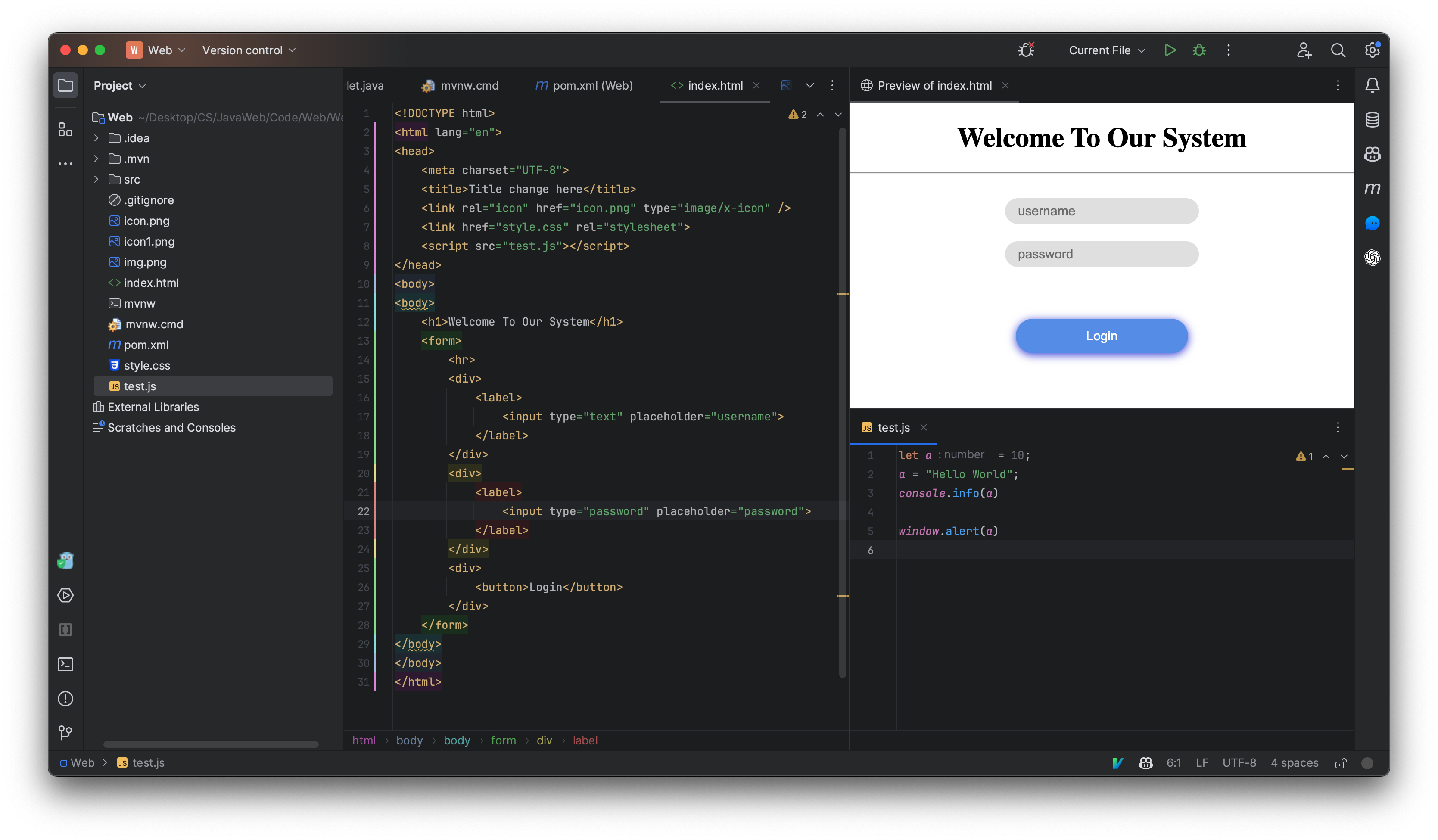Open the Maven tool window icon
The image size is (1438, 840).
[x=1373, y=188]
